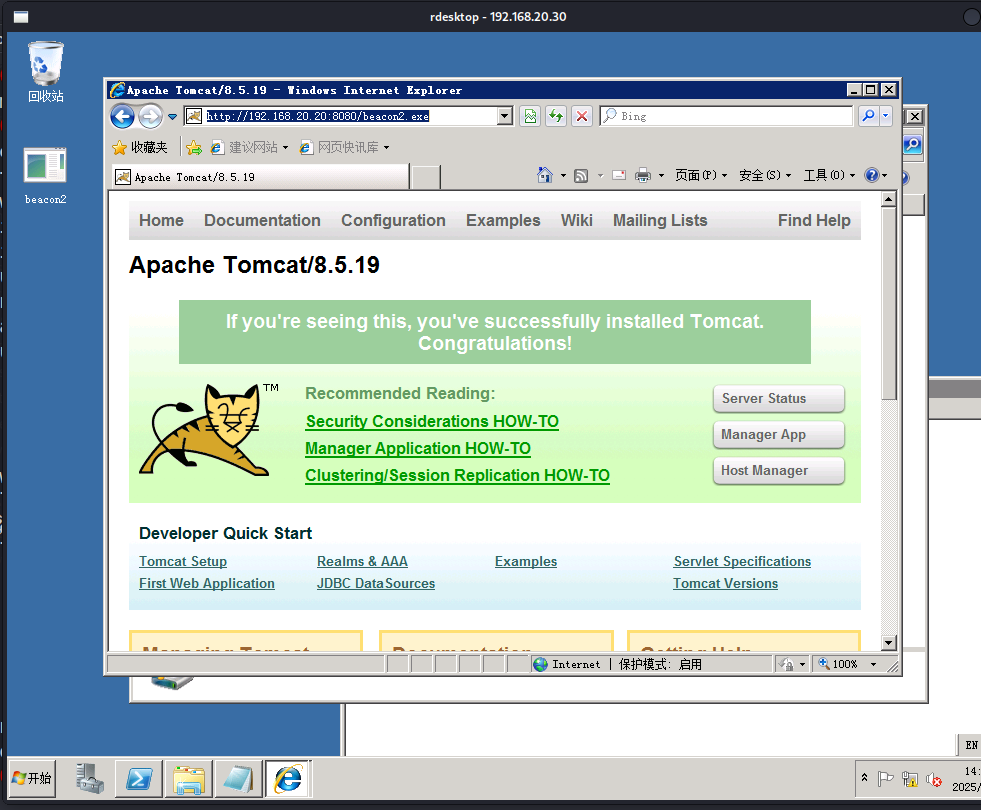Click the taskbar Internet Explorer icon
The width and height of the screenshot is (981, 810).
288,779
